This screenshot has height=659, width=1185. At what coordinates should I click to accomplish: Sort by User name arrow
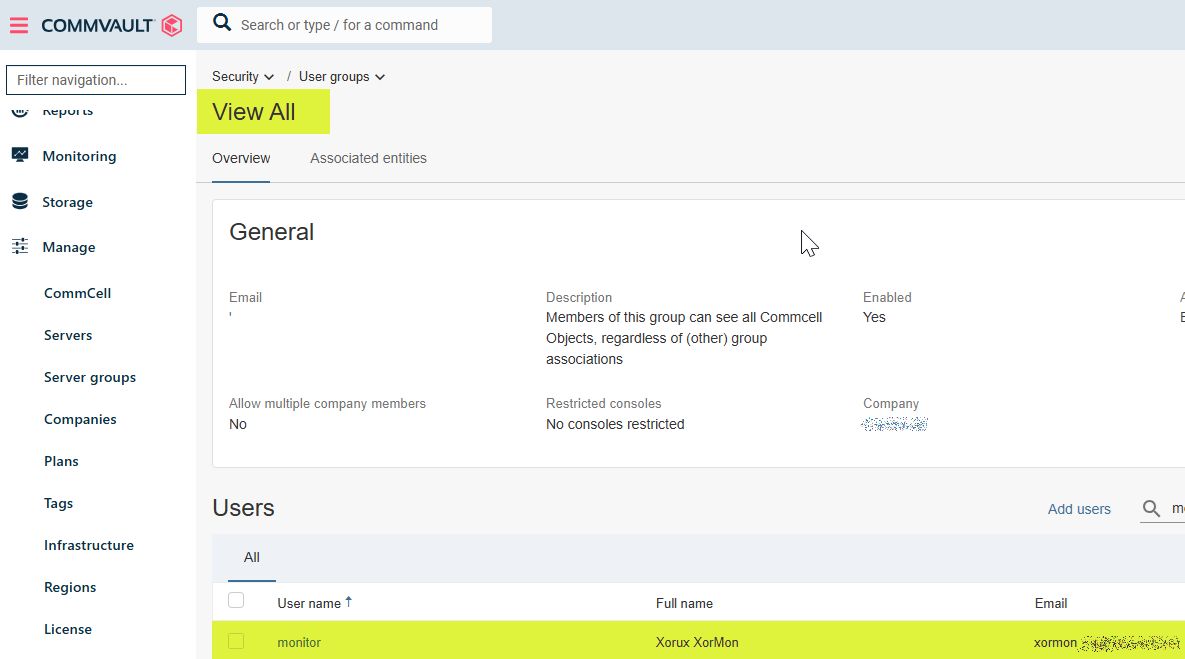coord(348,602)
